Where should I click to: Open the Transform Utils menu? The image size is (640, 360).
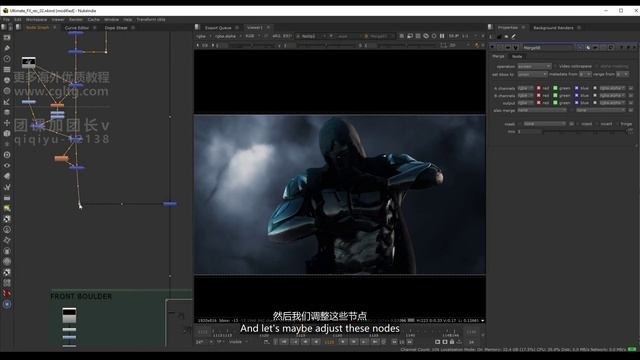pyautogui.click(x=151, y=19)
